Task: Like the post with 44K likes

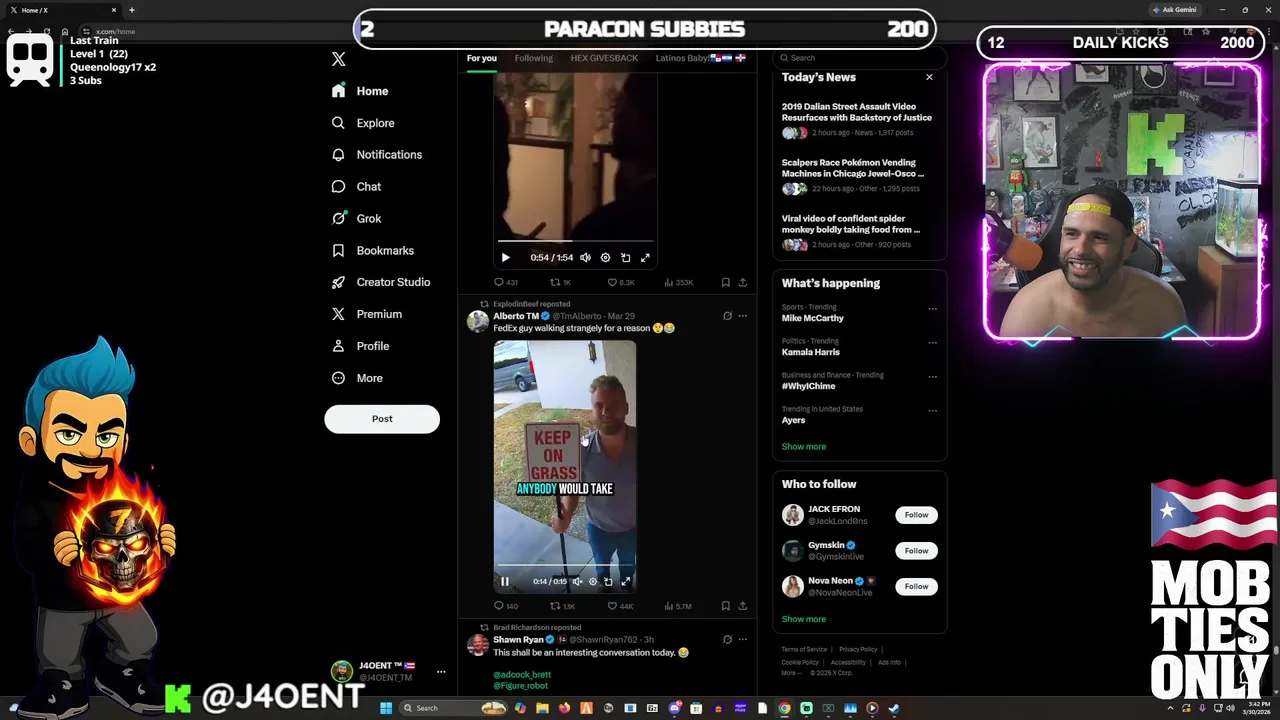Action: point(620,606)
